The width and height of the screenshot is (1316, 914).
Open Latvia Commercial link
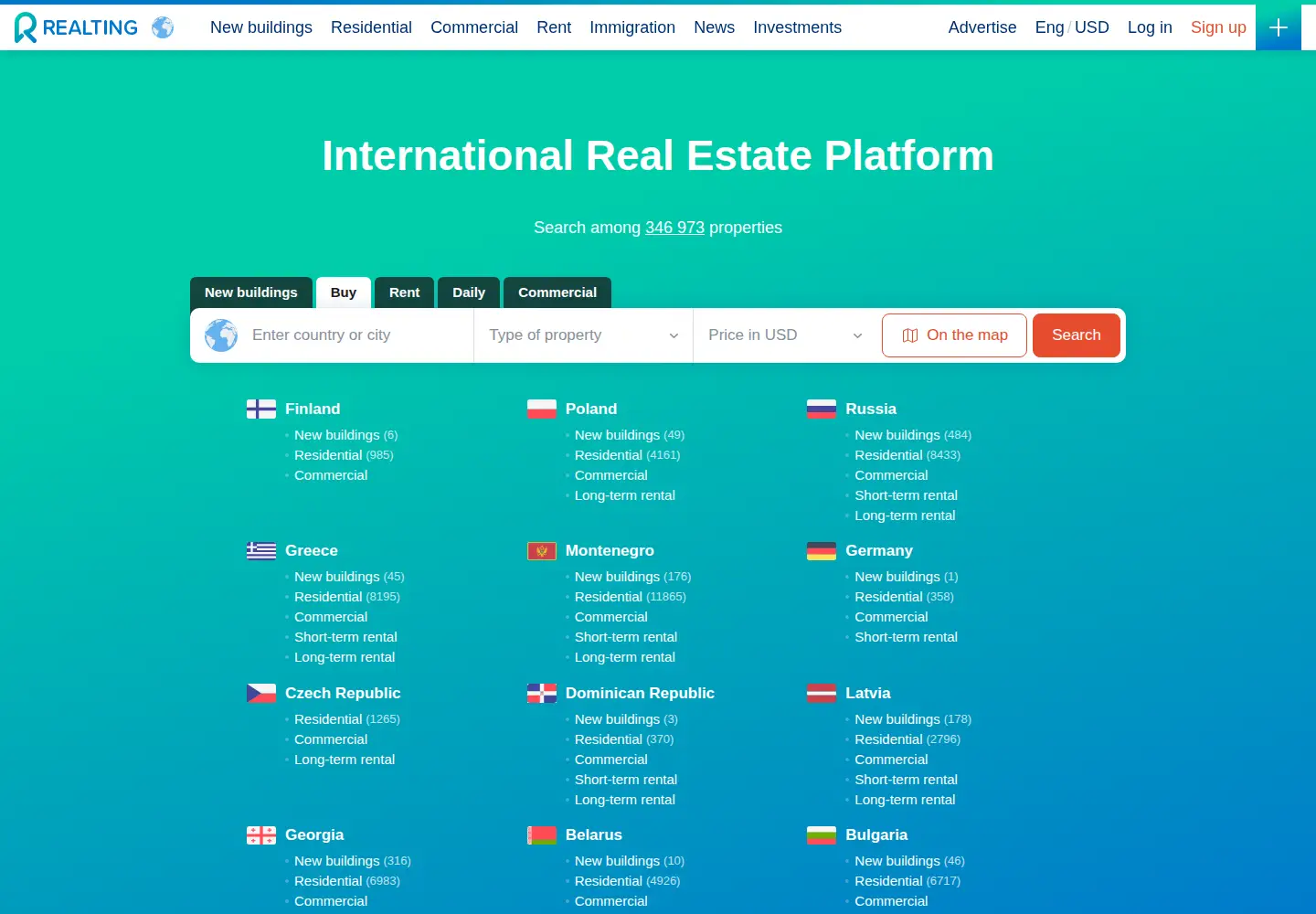(x=891, y=760)
